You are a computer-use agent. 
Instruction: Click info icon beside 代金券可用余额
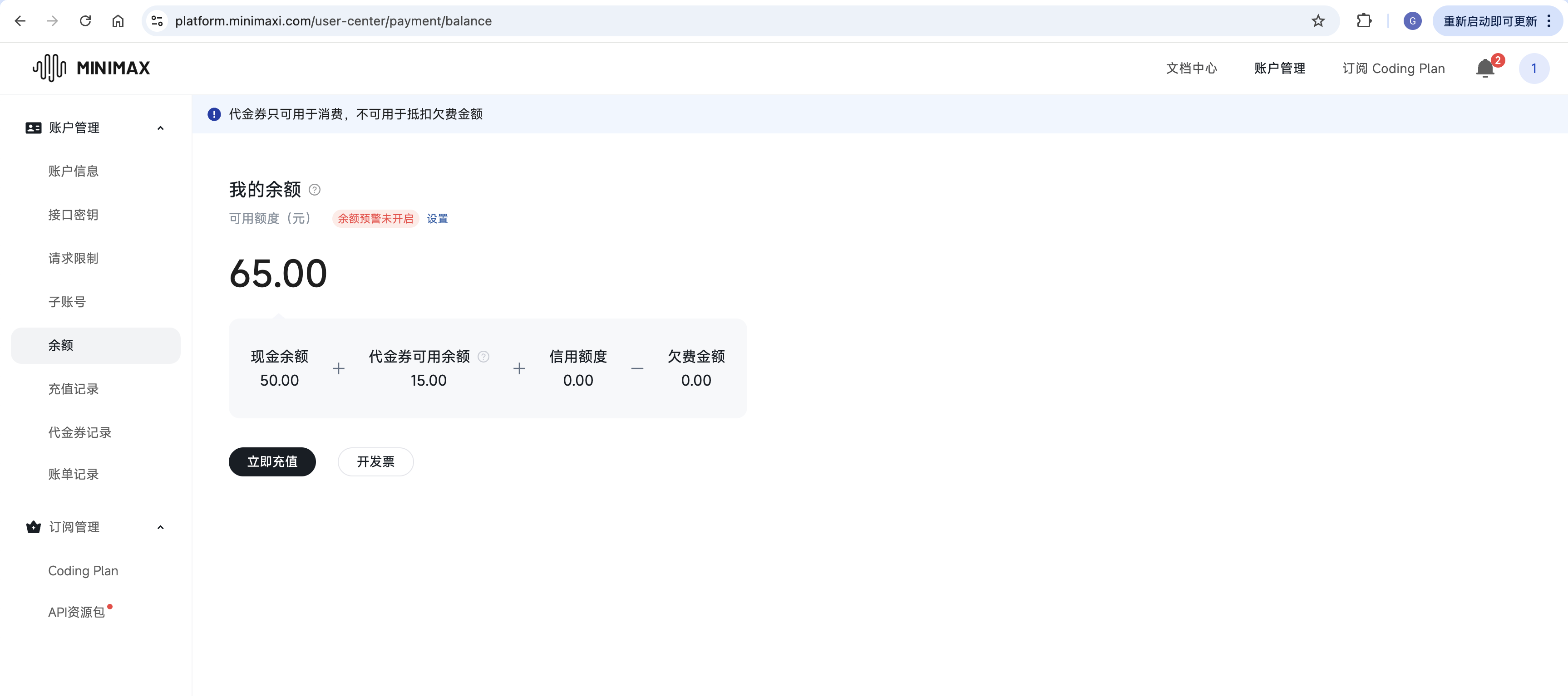[484, 357]
